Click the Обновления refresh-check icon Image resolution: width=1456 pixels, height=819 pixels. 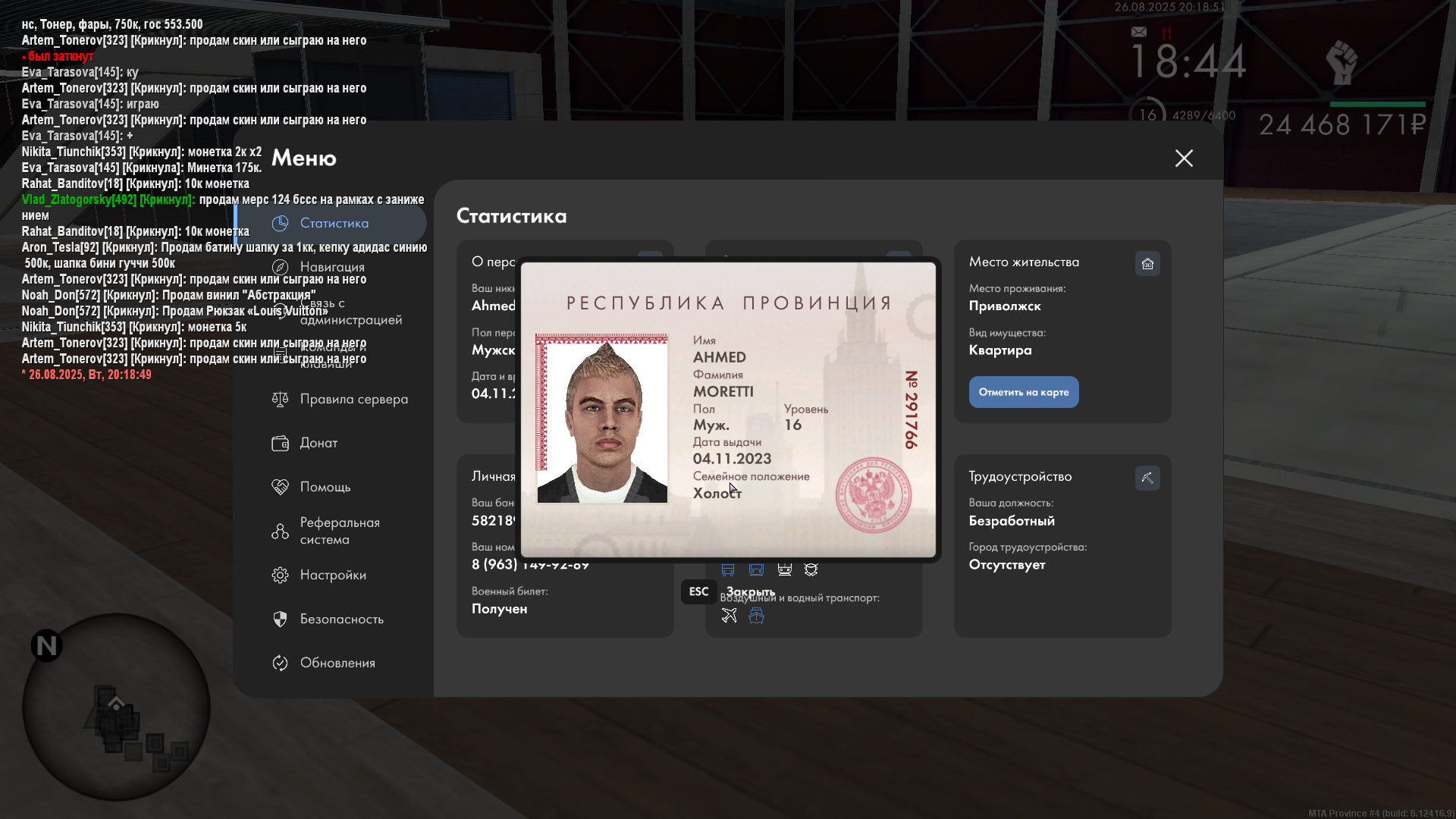click(280, 663)
